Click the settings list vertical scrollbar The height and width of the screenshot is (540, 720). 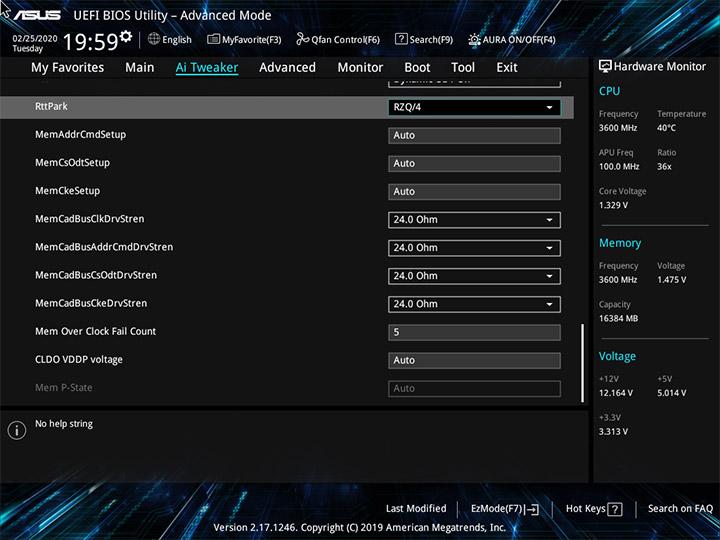[583, 363]
